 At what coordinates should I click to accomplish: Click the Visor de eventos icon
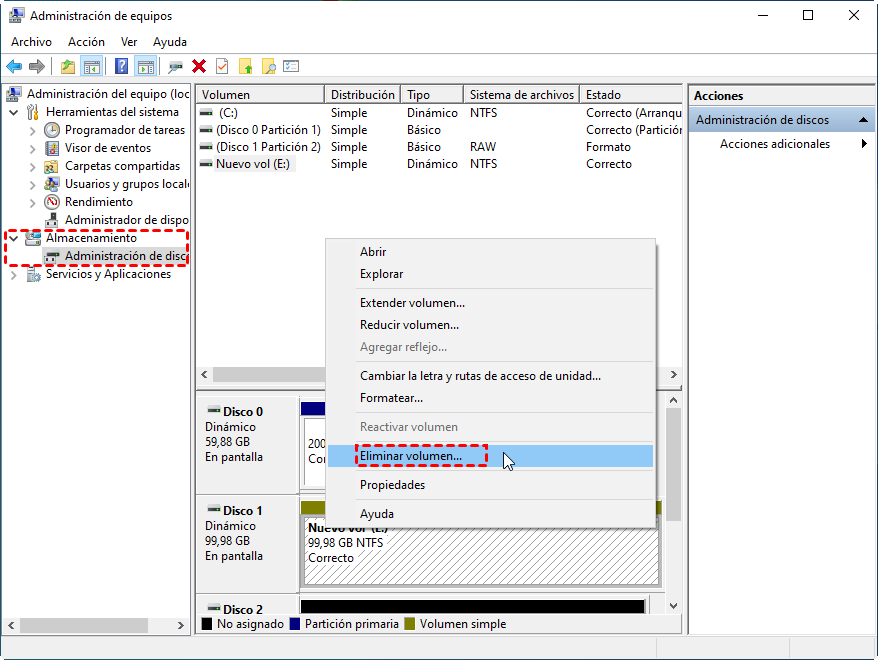(52, 148)
